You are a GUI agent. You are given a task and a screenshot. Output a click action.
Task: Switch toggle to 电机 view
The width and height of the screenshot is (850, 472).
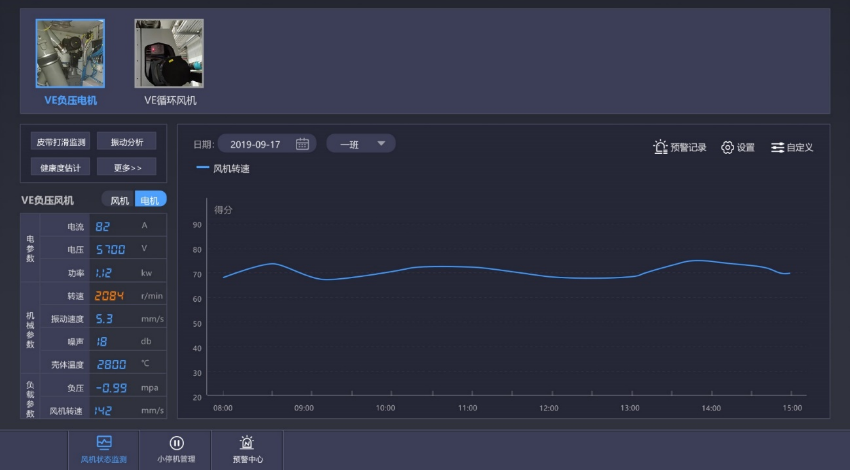(x=150, y=200)
